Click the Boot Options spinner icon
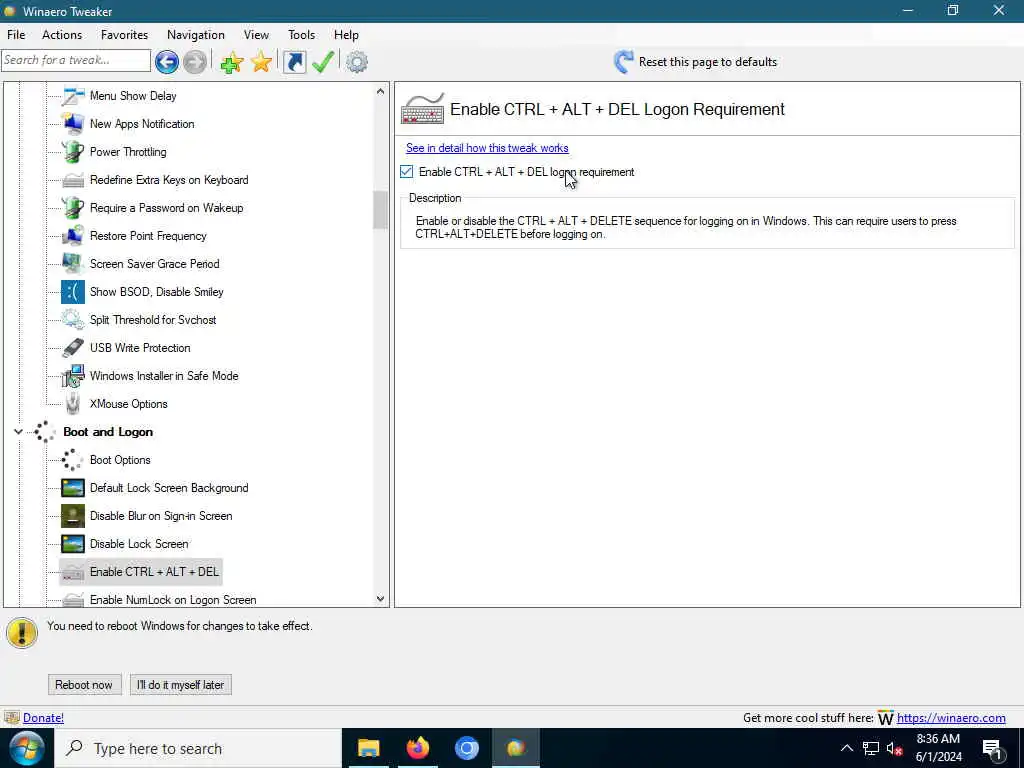 [x=72, y=460]
